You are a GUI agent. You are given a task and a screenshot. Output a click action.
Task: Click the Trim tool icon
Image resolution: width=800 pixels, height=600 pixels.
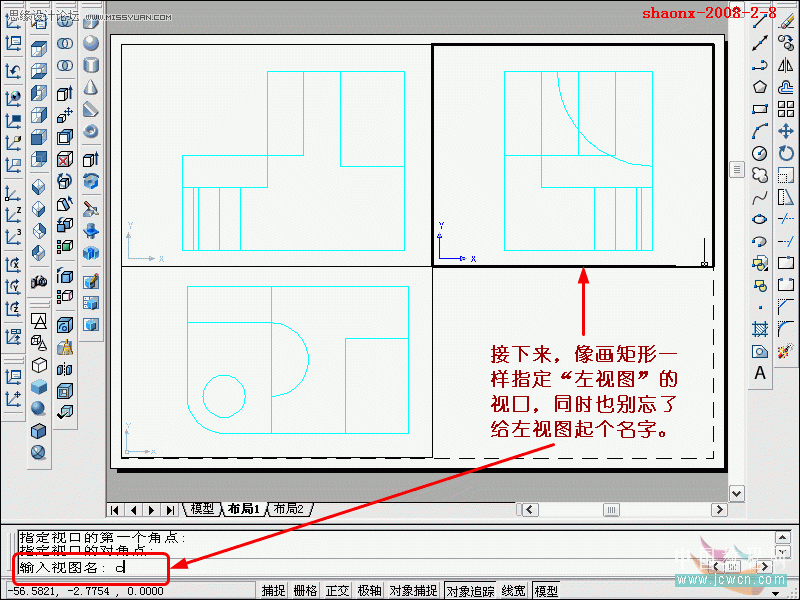(786, 219)
